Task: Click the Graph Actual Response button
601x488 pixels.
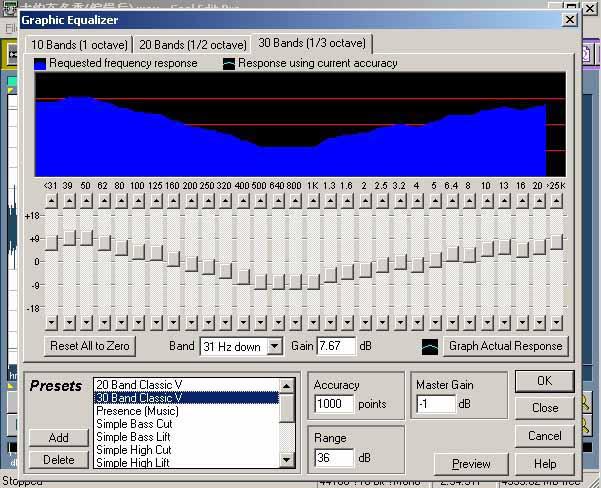Action: point(506,347)
